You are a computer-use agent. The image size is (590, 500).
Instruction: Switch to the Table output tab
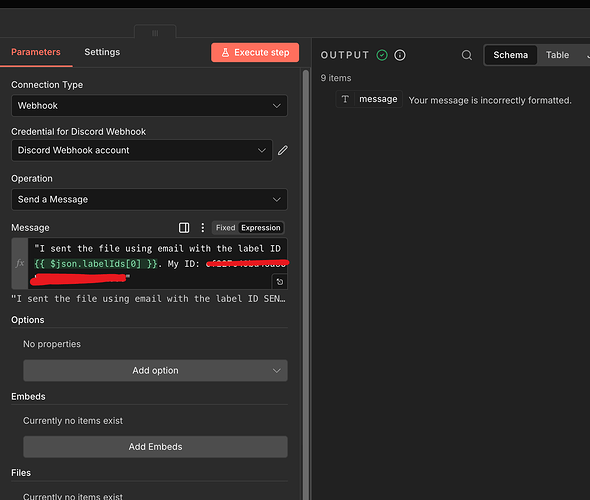557,55
